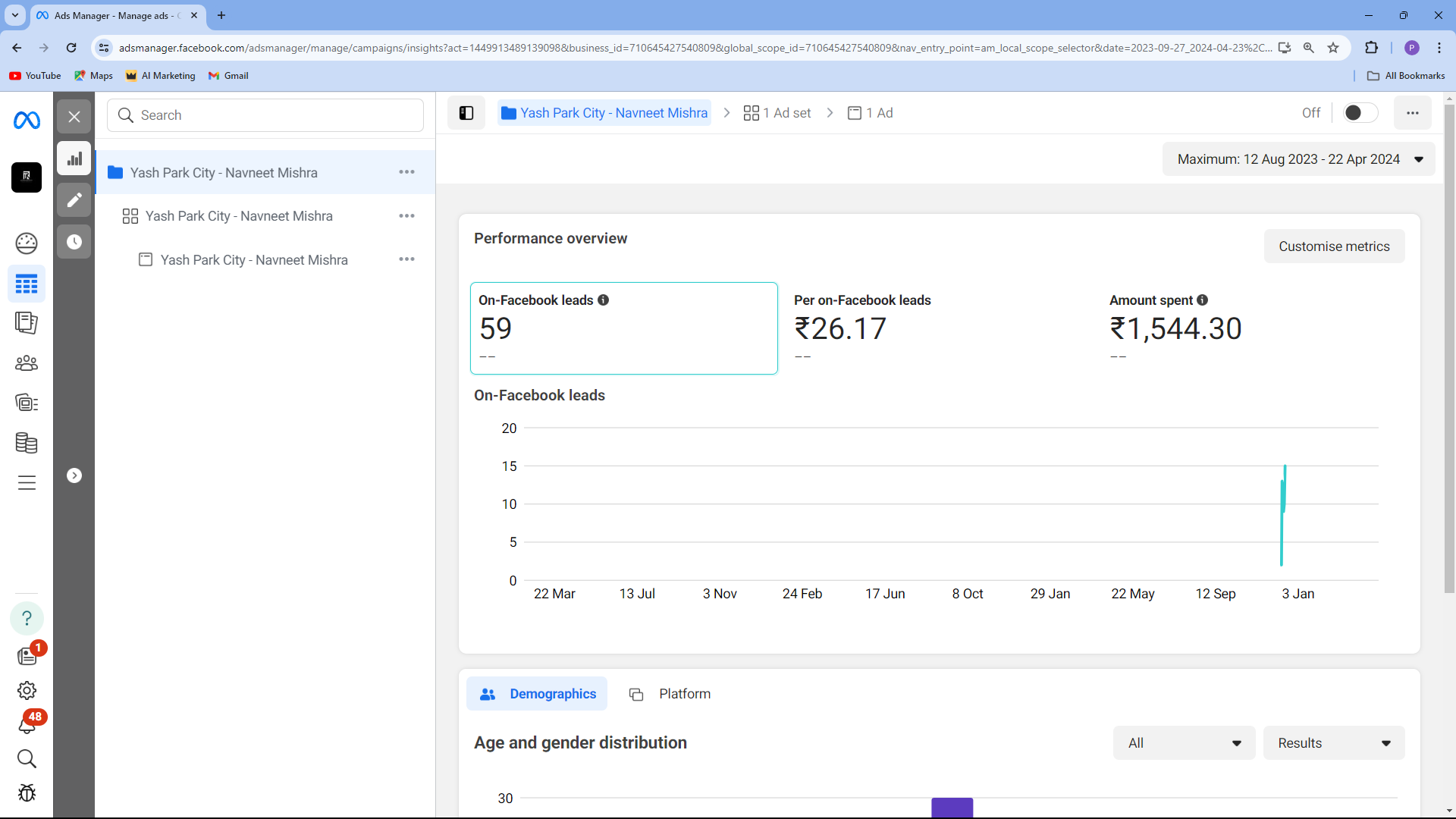1456x819 pixels.
Task: Open All tools hamburger menu
Action: point(27,483)
